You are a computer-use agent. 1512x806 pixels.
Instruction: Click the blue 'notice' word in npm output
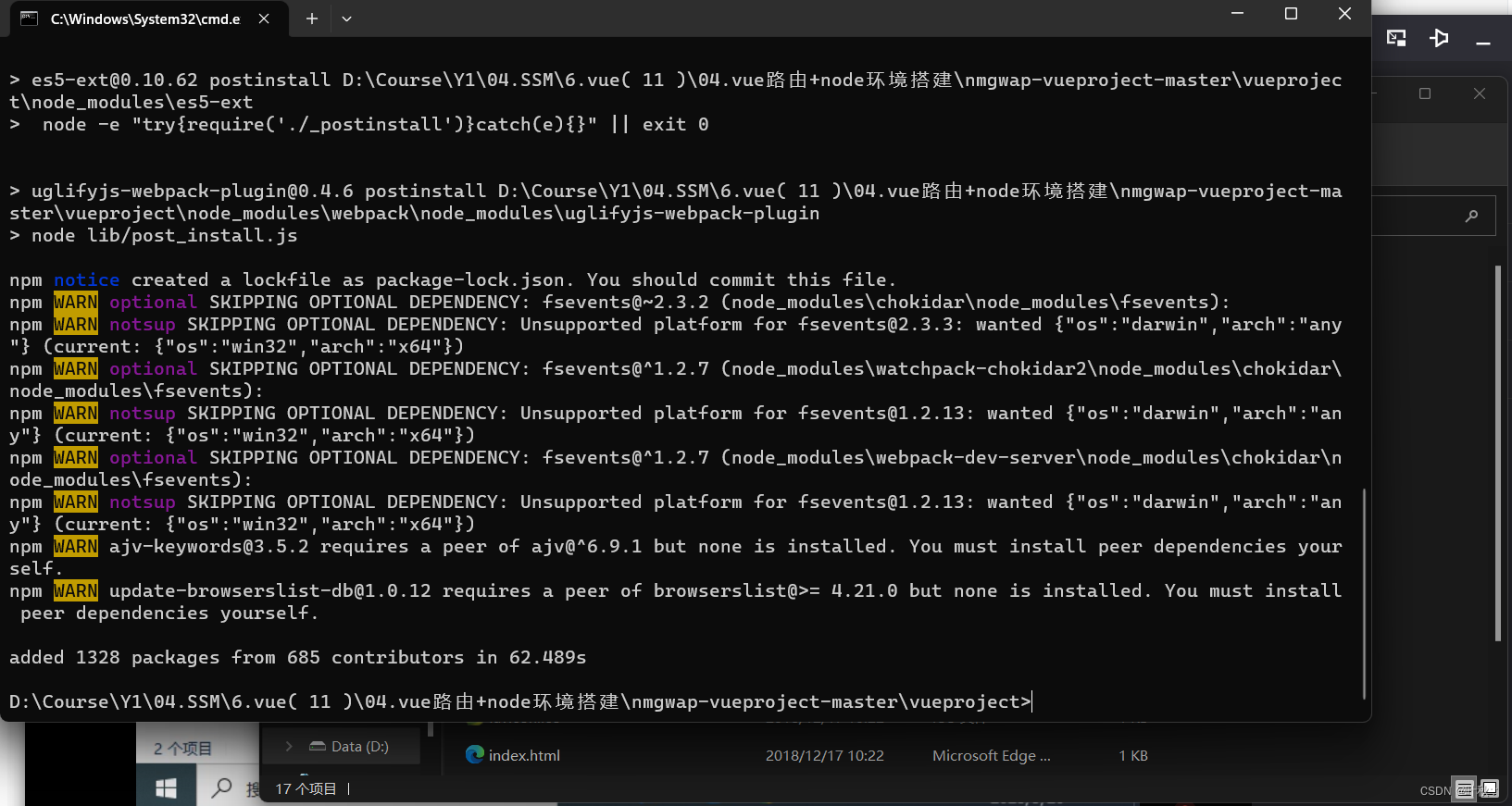coord(86,279)
